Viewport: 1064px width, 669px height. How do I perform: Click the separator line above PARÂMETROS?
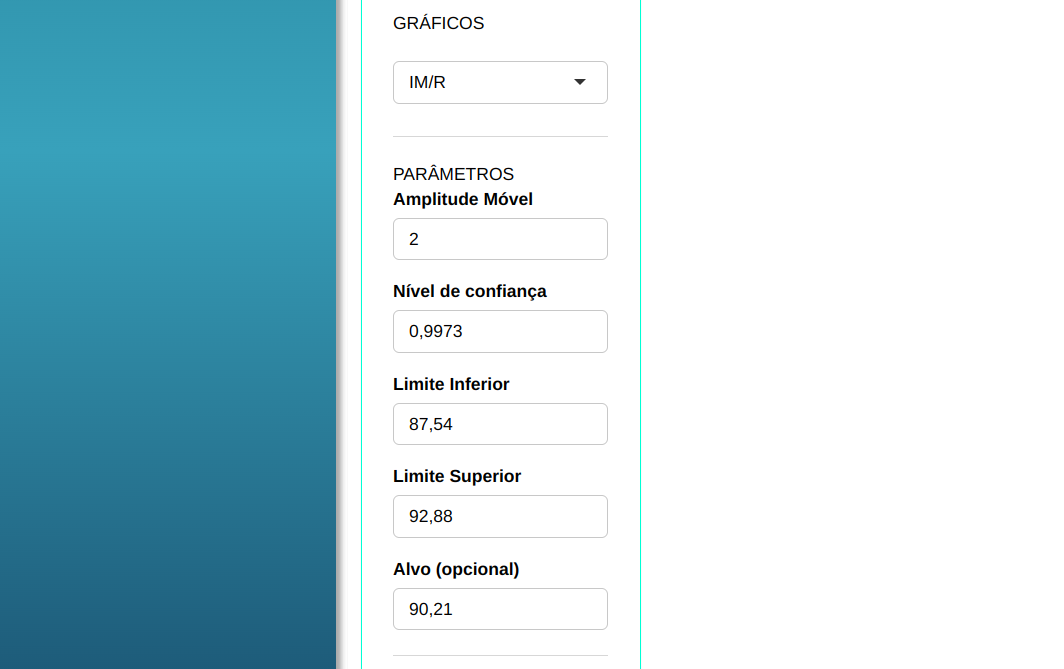coord(500,136)
